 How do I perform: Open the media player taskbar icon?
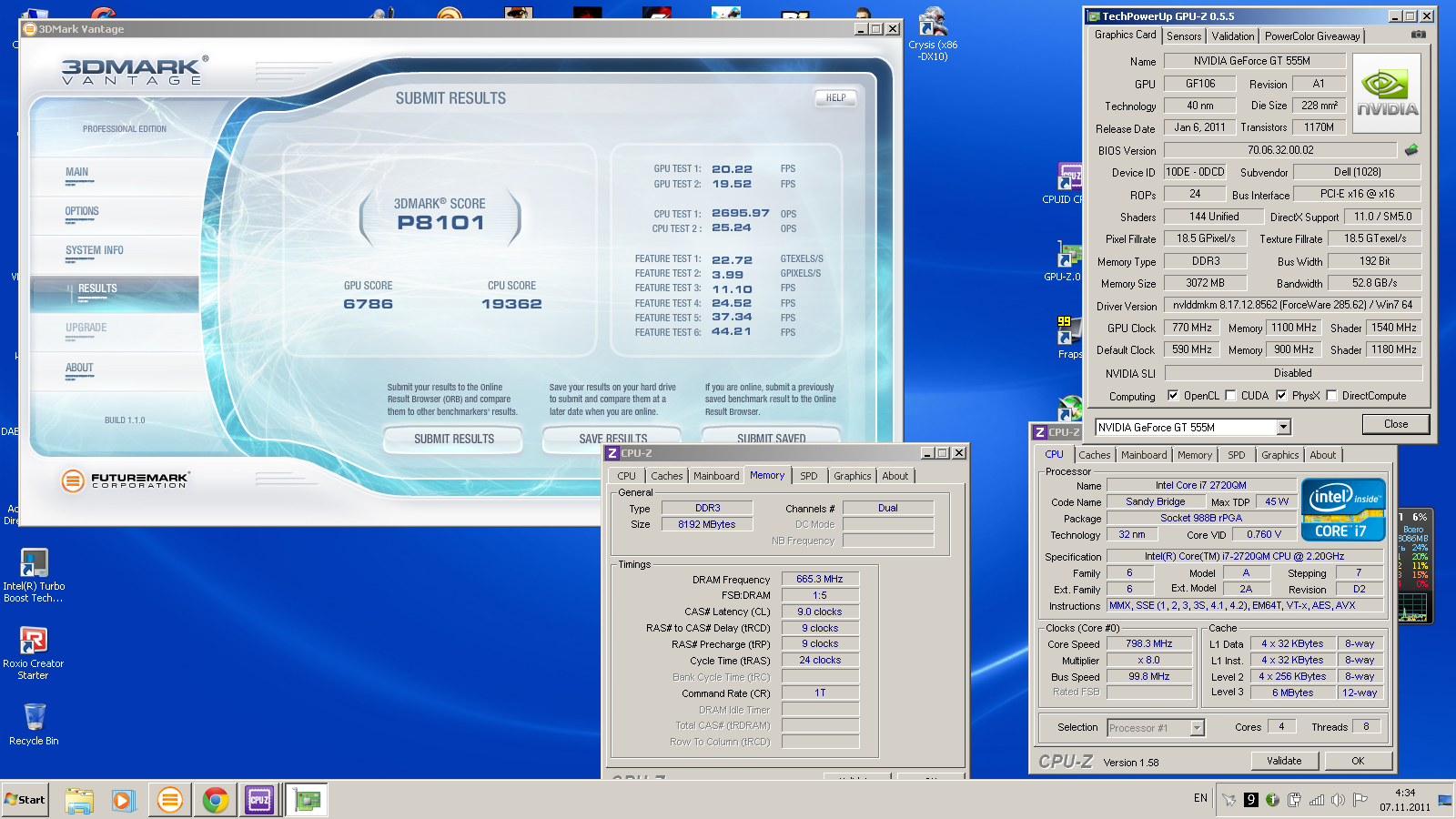click(x=123, y=800)
